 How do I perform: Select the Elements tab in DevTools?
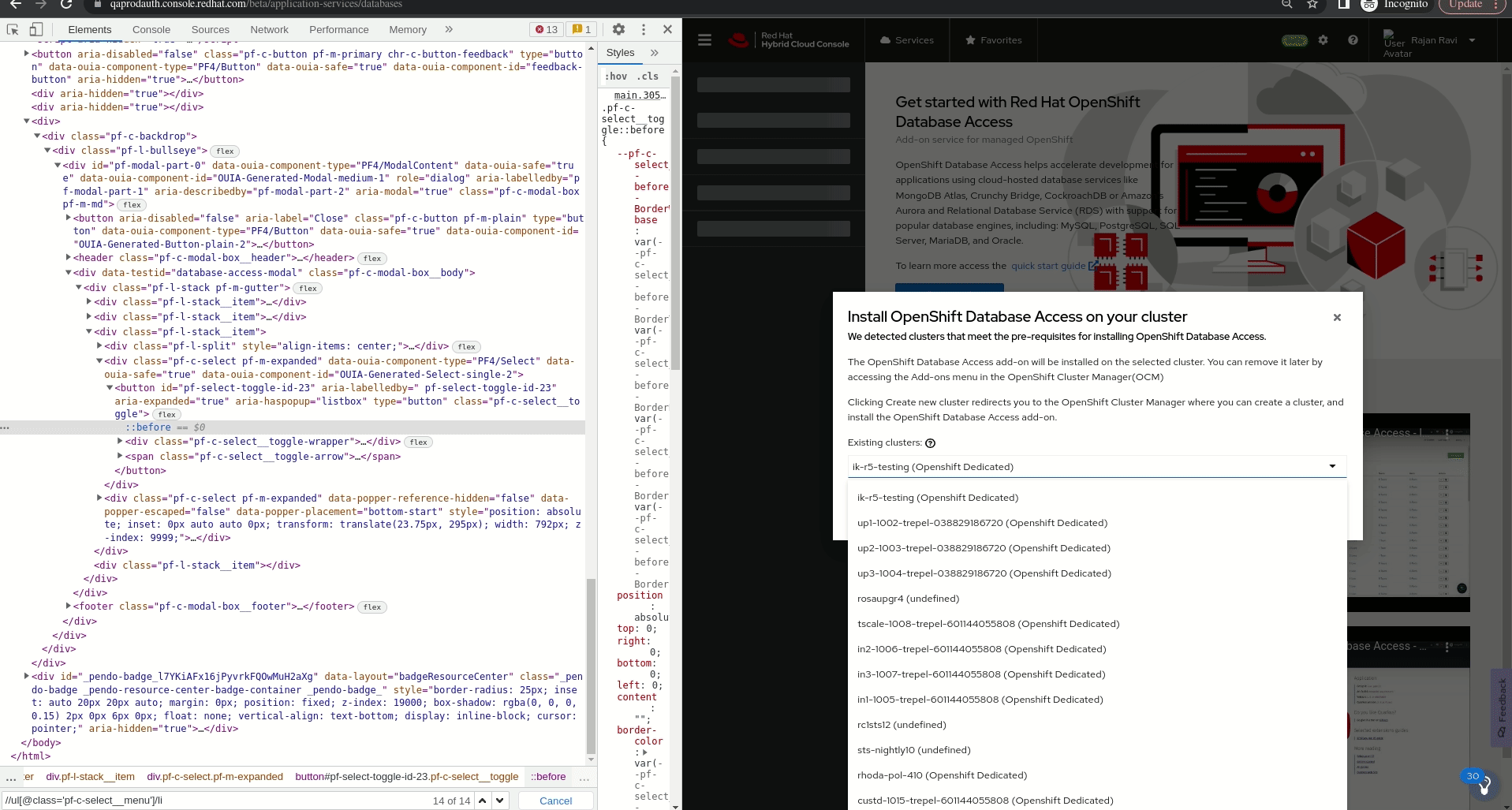[90, 29]
